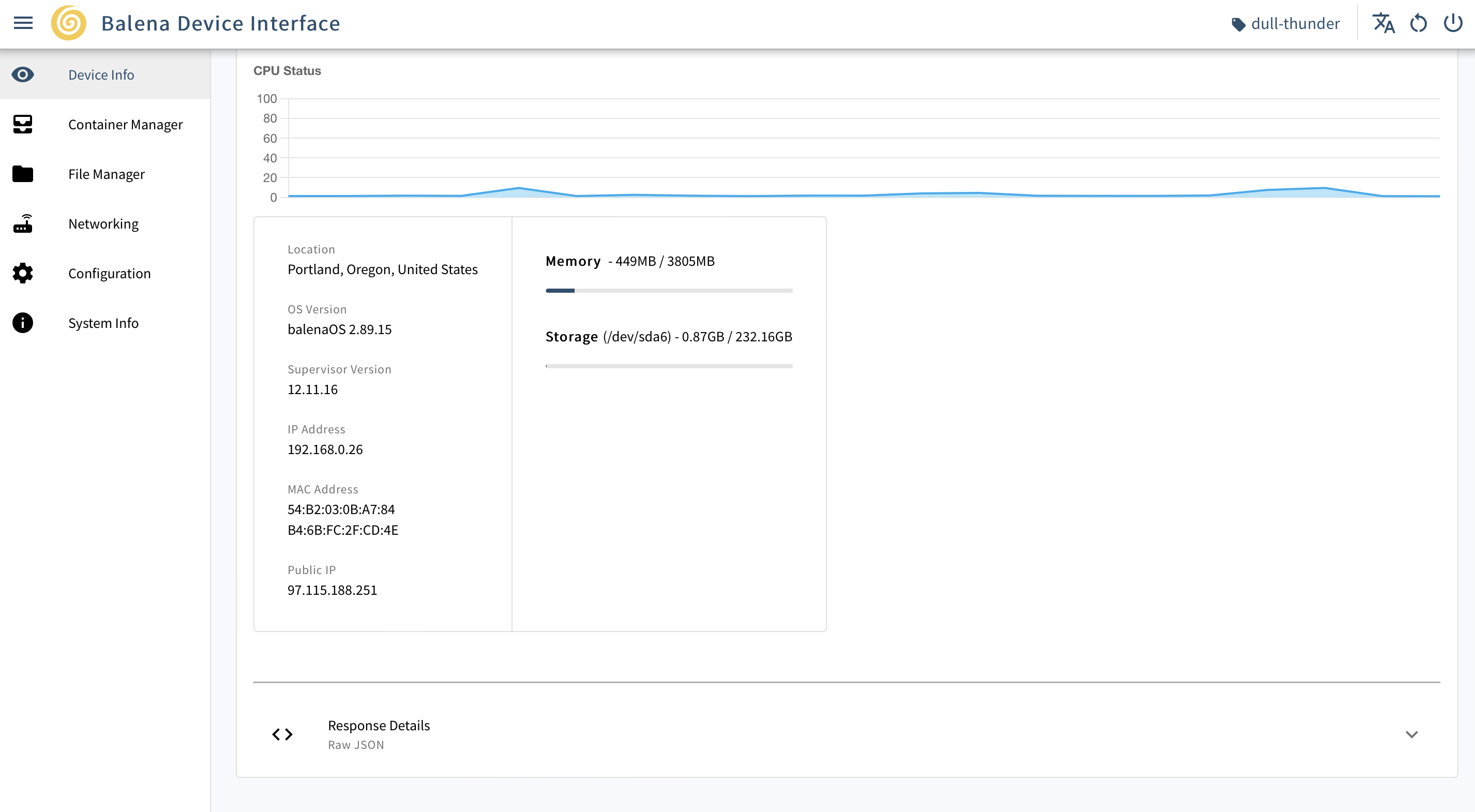1475x812 pixels.
Task: Click the File Manager folder icon
Action: pyautogui.click(x=23, y=173)
